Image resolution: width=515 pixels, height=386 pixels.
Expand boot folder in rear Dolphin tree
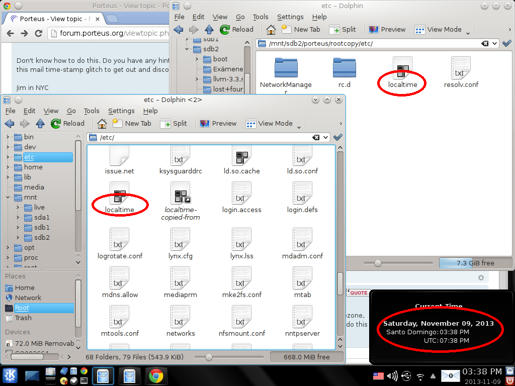click(x=197, y=59)
